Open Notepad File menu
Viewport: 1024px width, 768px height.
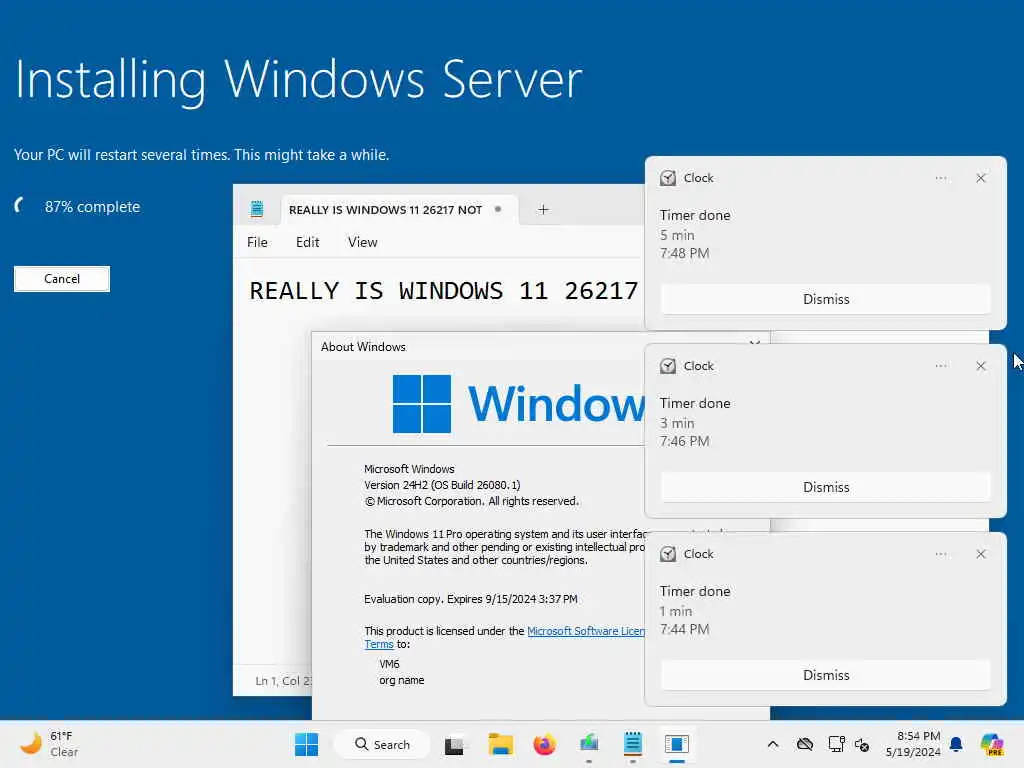coord(257,242)
